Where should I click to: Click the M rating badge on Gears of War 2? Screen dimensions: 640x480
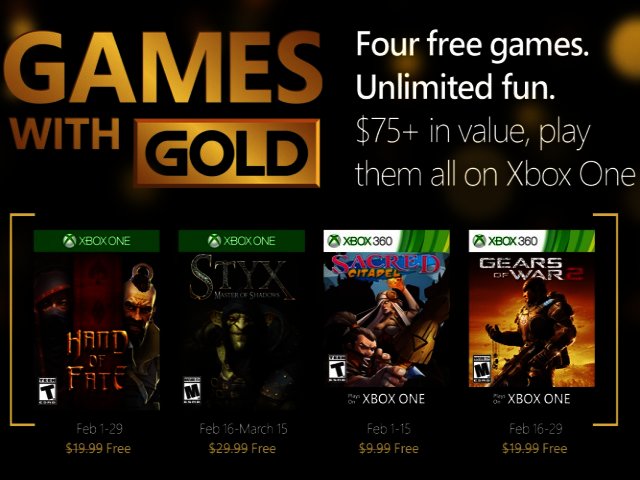[482, 369]
